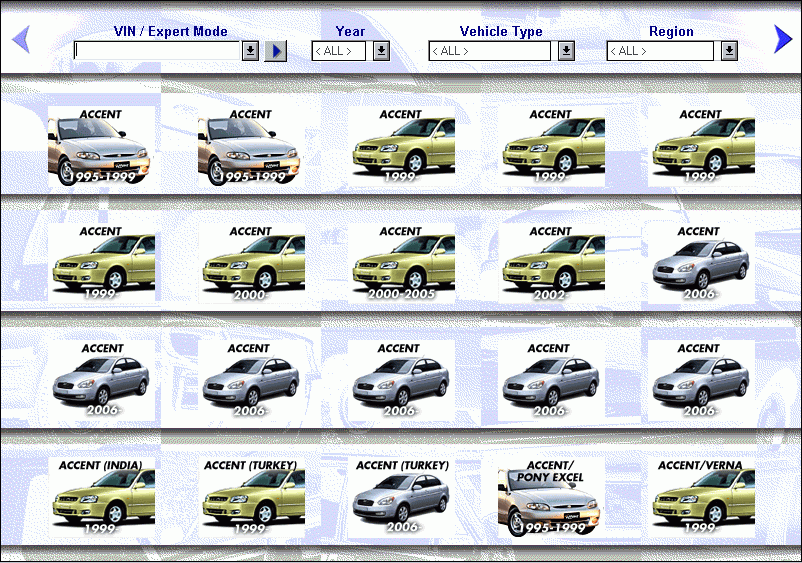Open the Accent (Turkey) 1999 catalog

point(251,496)
